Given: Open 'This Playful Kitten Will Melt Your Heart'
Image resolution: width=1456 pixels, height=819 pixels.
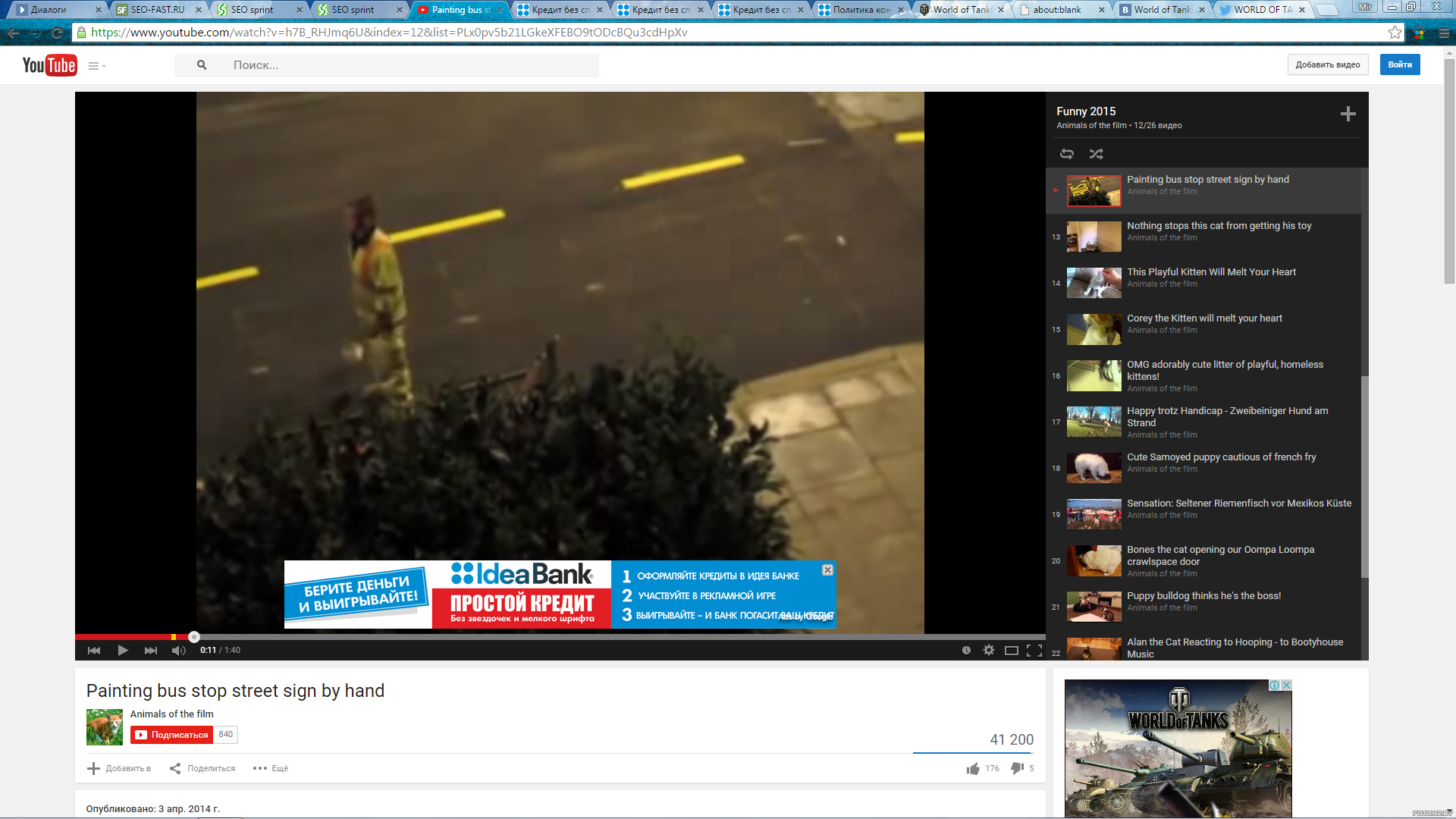Looking at the screenshot, I should 1212,272.
